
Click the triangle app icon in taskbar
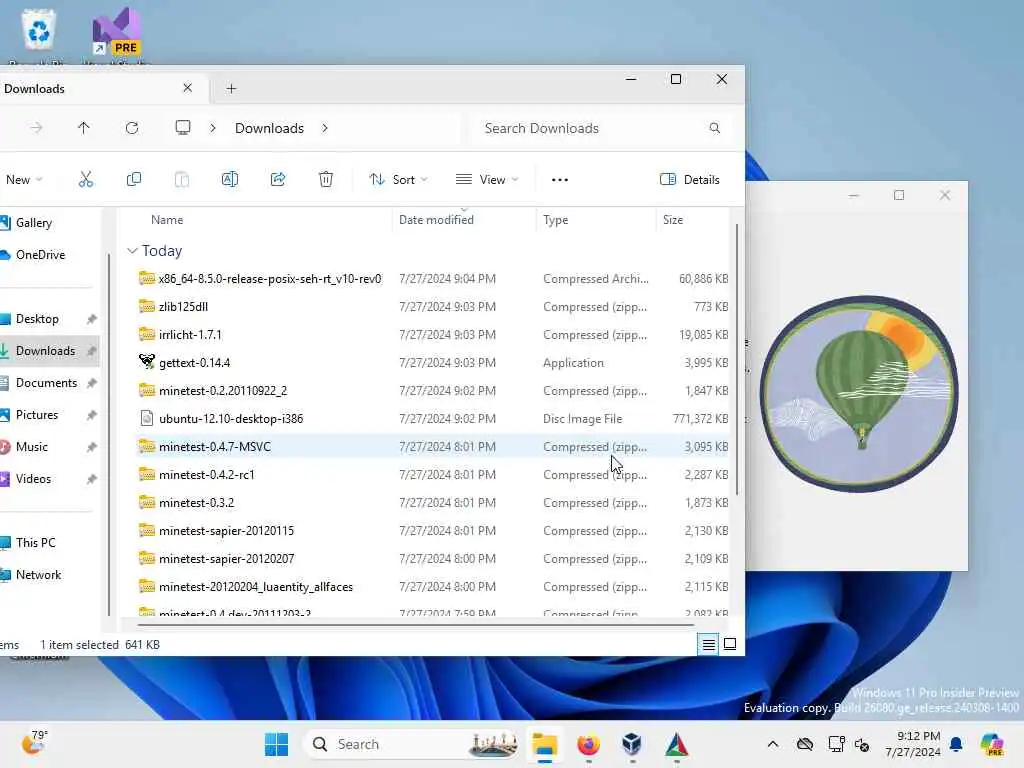677,744
